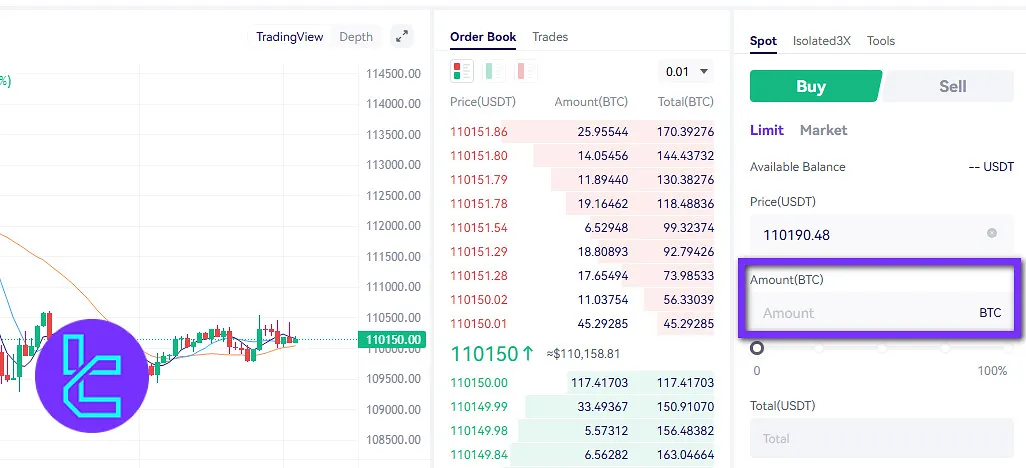1026x468 pixels.
Task: Switch to the TradingView chart
Action: 289,37
